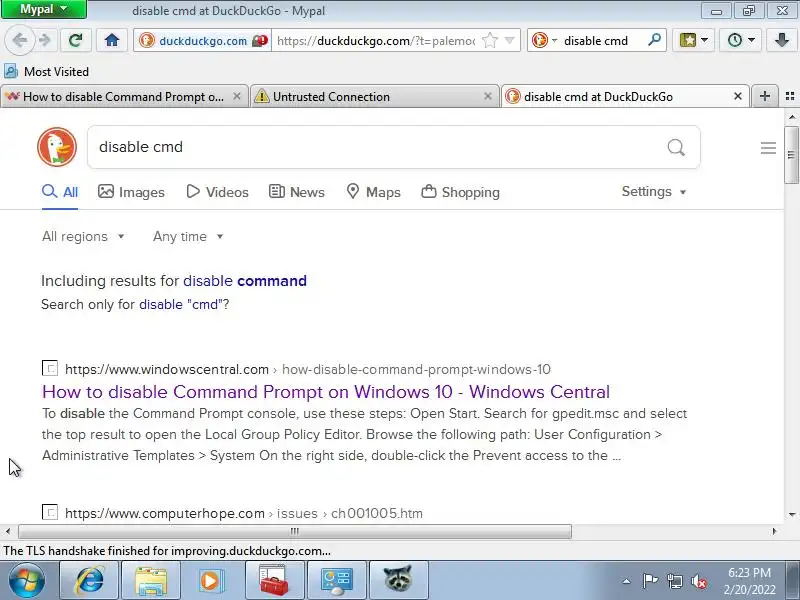
Task: Click the muted volume tray icon
Action: point(699,581)
